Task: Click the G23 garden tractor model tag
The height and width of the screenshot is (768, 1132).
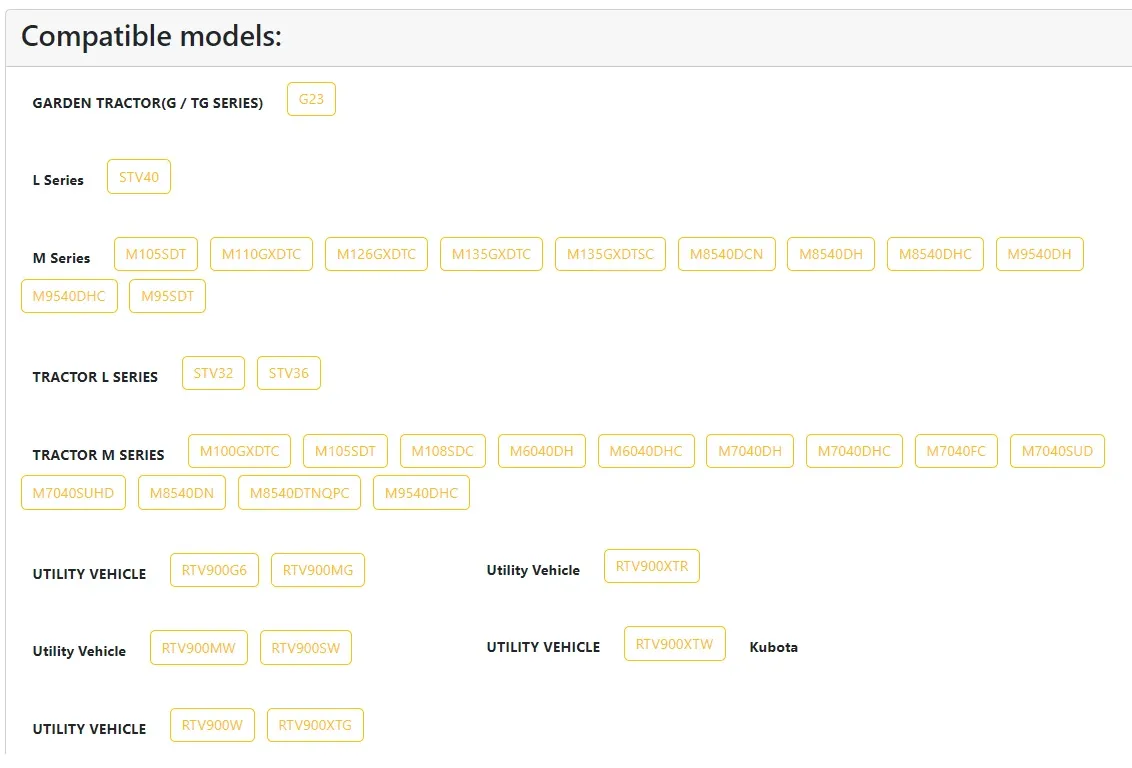Action: (311, 99)
